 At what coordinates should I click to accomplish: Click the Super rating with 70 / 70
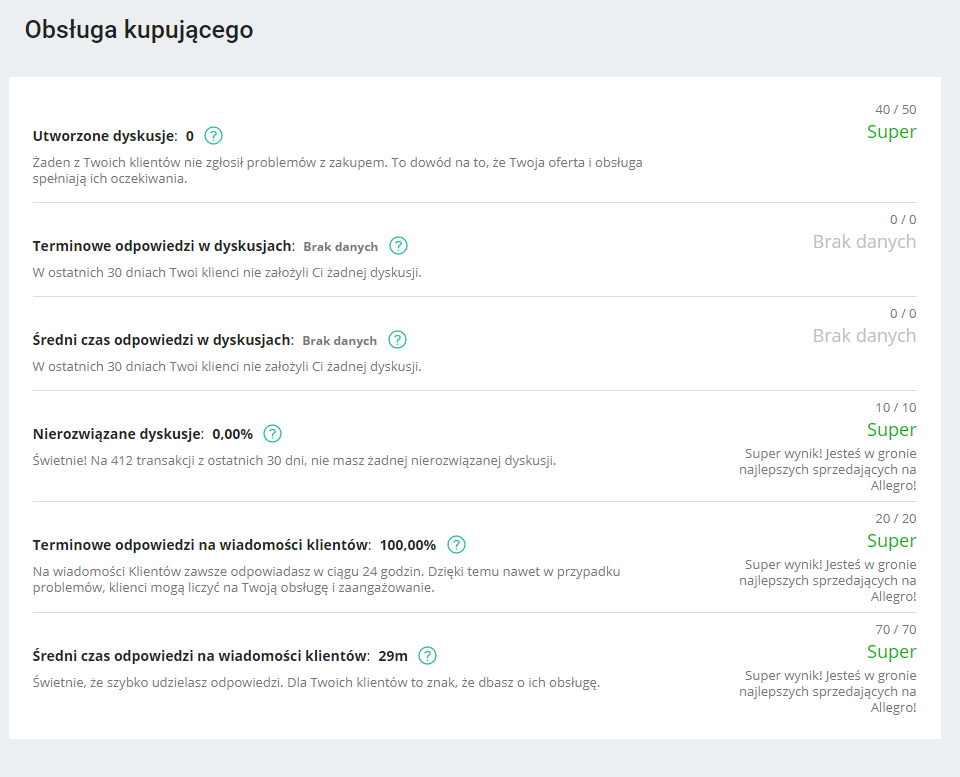[891, 651]
